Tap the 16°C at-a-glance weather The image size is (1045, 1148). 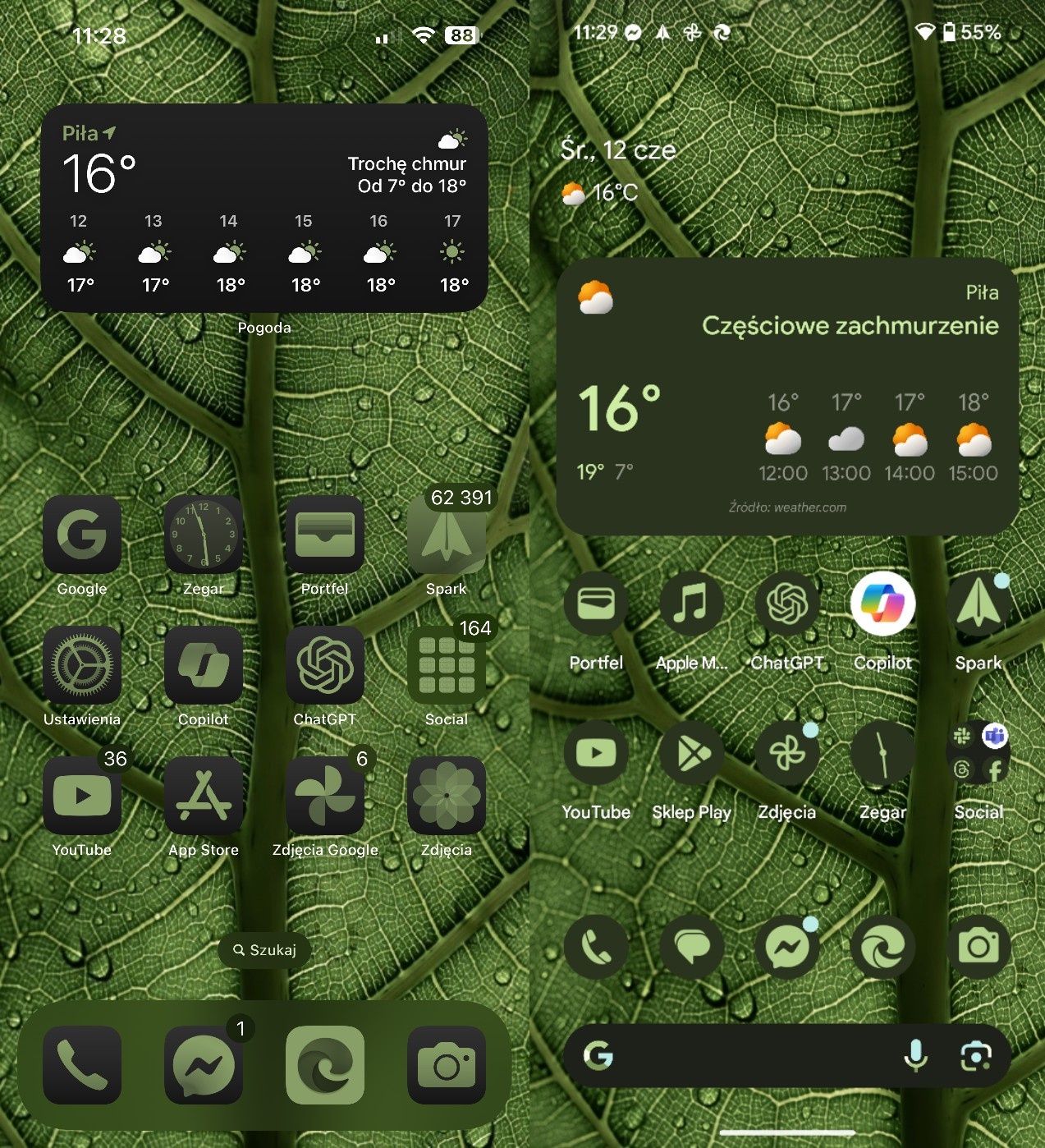point(599,193)
